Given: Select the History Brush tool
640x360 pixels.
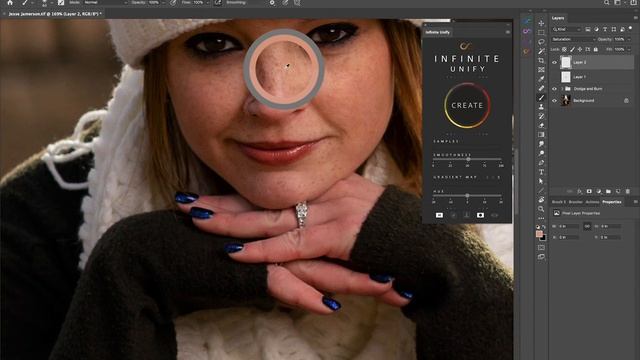Looking at the screenshot, I should (x=541, y=116).
